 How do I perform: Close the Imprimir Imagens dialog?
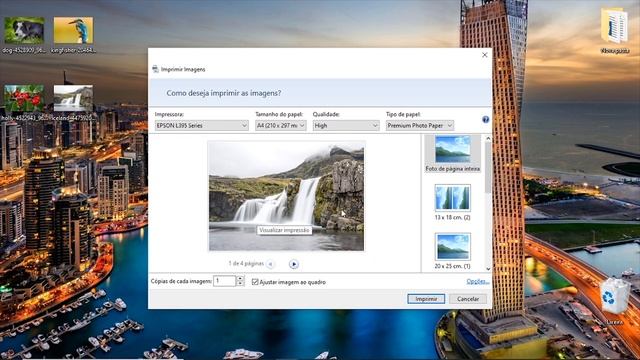click(x=484, y=55)
